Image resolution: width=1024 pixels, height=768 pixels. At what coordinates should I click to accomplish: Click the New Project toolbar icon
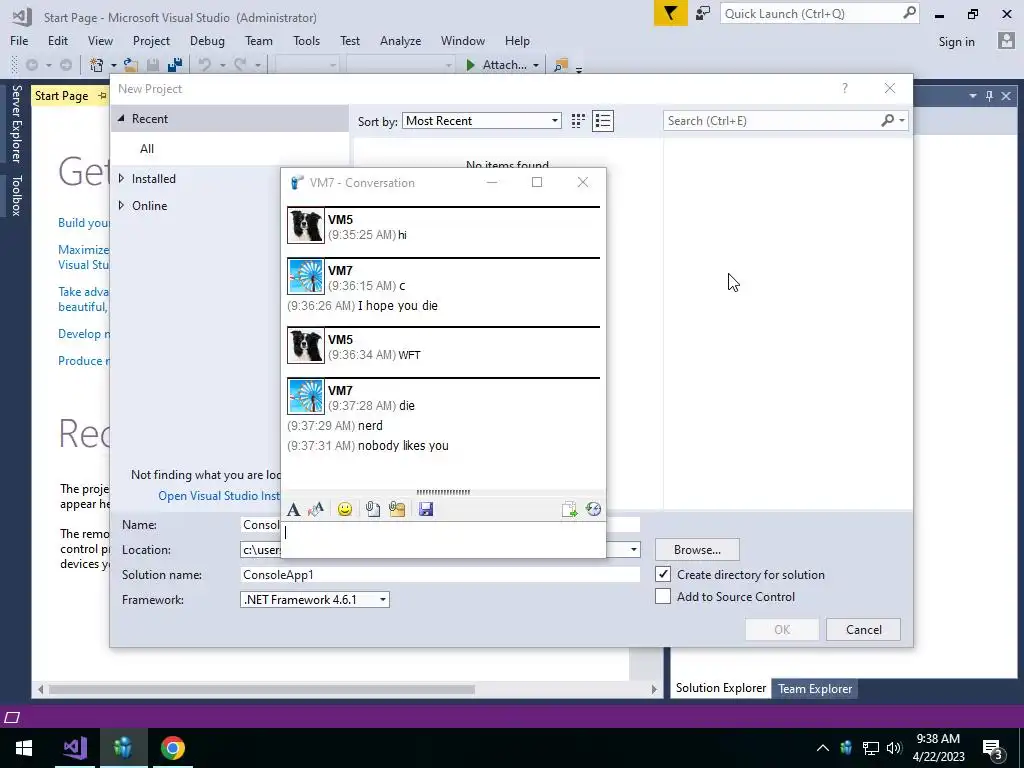[x=97, y=65]
